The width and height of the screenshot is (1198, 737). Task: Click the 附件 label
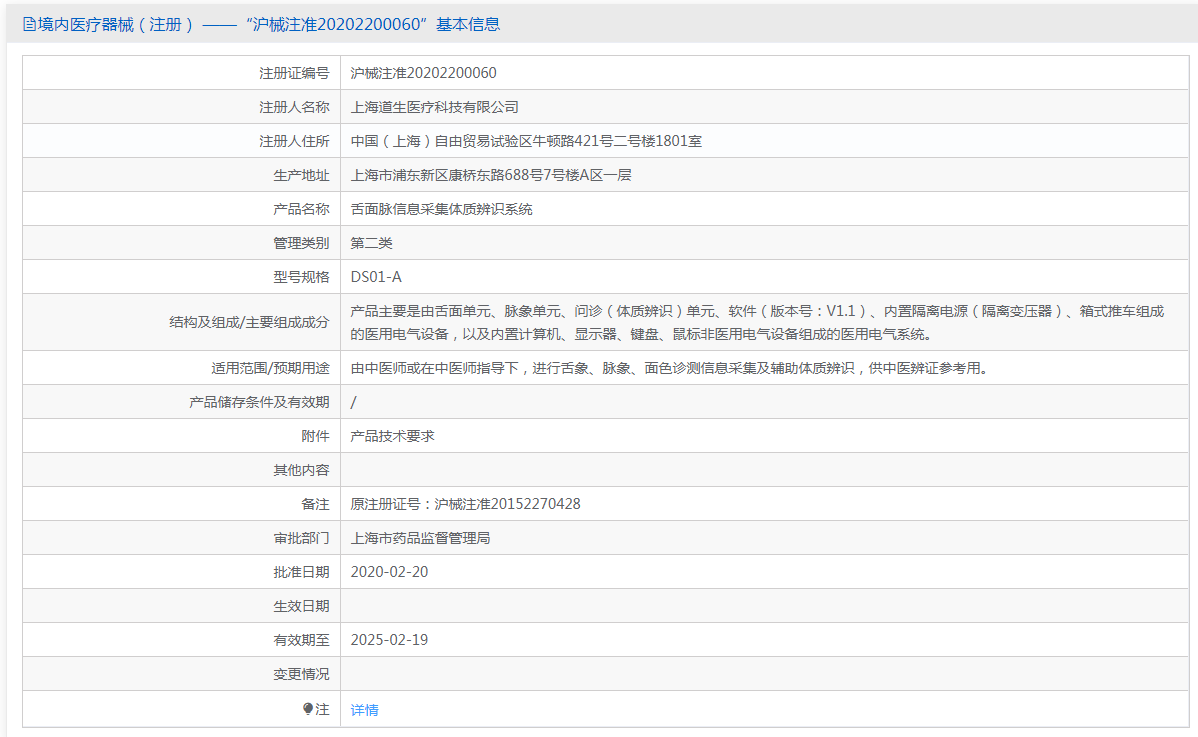tap(316, 436)
